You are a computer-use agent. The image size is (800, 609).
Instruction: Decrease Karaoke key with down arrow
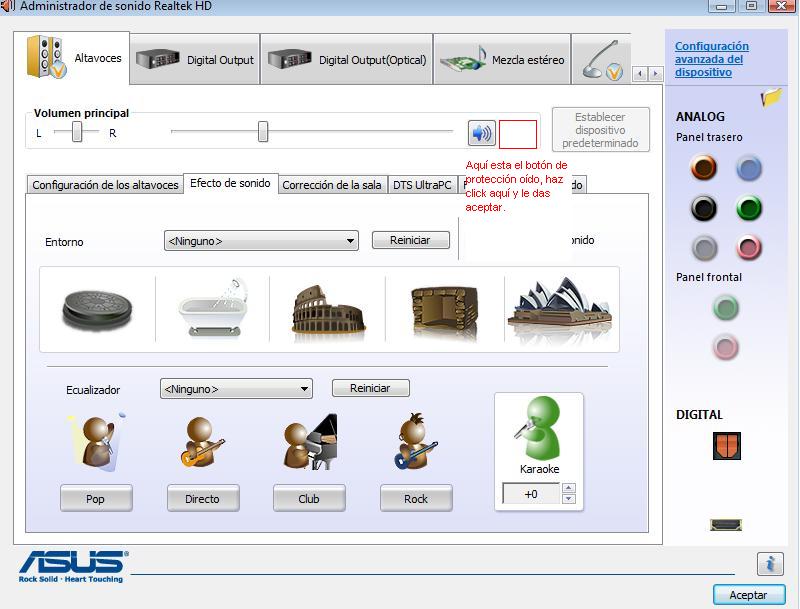568,499
